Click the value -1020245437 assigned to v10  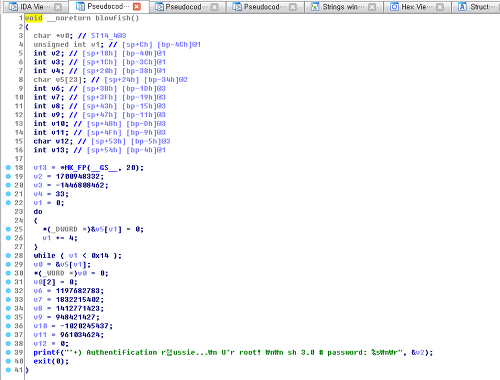point(84,326)
